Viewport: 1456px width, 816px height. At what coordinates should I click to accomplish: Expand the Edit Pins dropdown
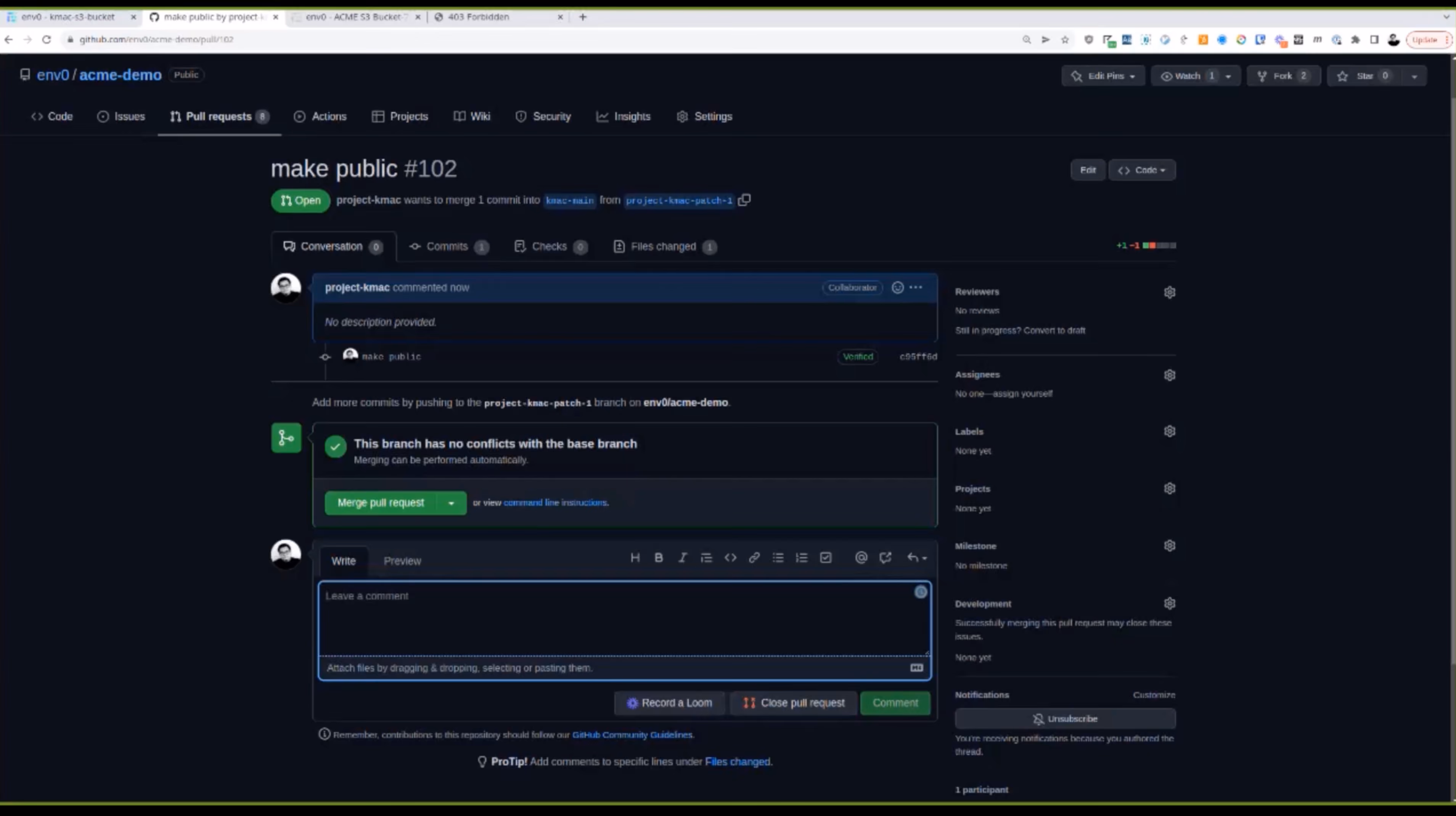pos(1103,76)
